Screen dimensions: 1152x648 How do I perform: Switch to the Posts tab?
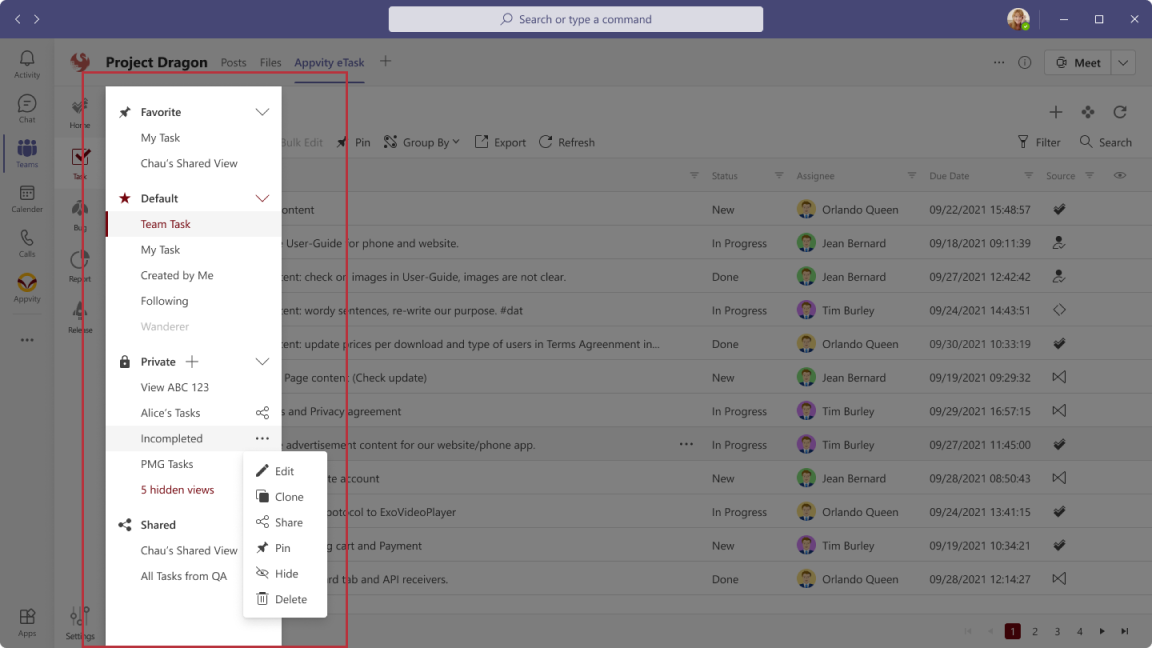point(233,62)
